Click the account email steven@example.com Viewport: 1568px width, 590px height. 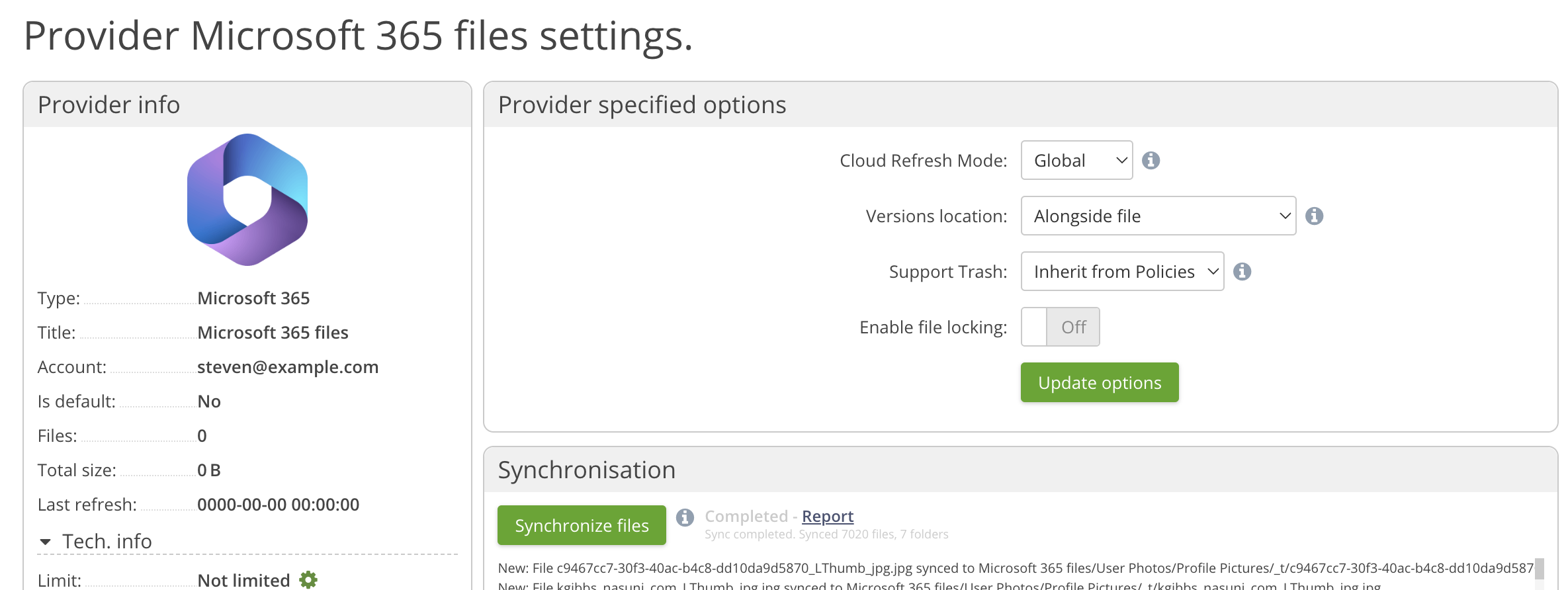(288, 367)
